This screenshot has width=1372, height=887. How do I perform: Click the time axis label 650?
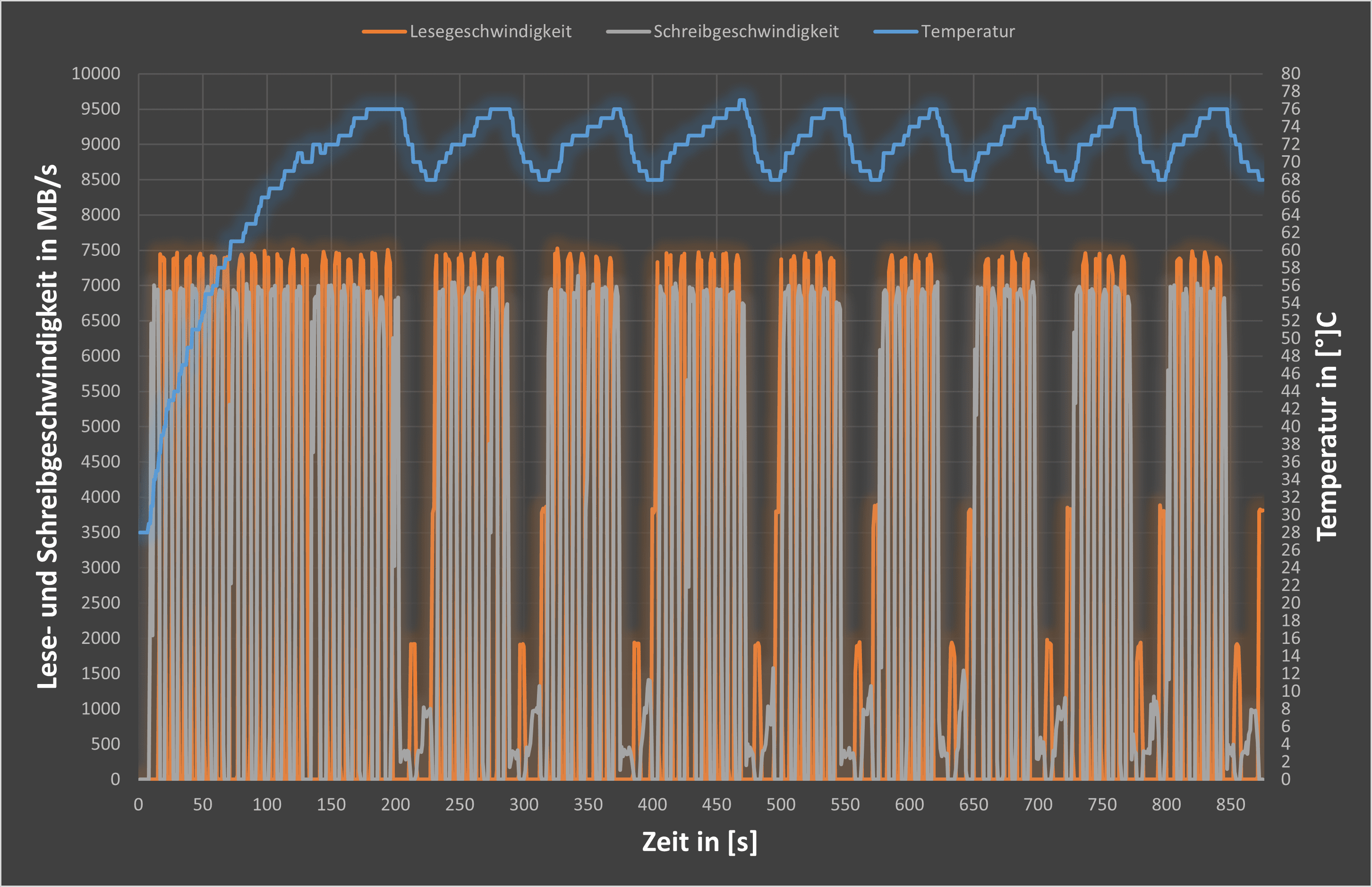[x=974, y=805]
